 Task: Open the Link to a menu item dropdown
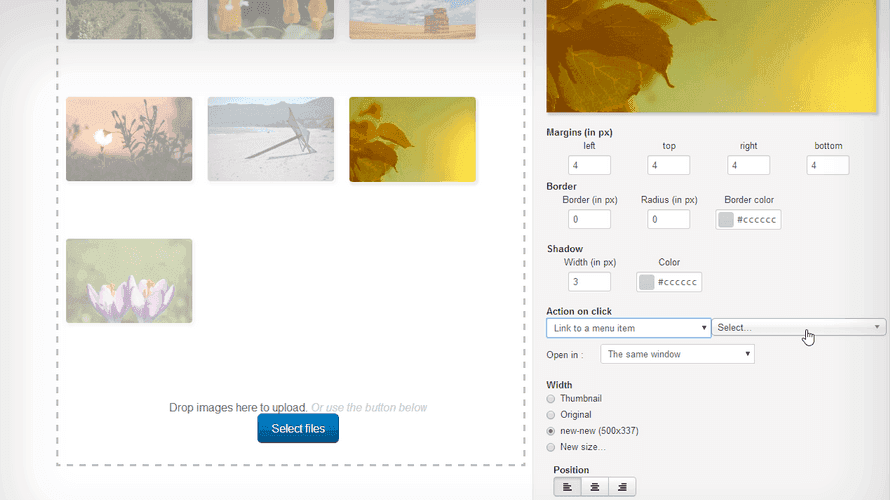628,328
